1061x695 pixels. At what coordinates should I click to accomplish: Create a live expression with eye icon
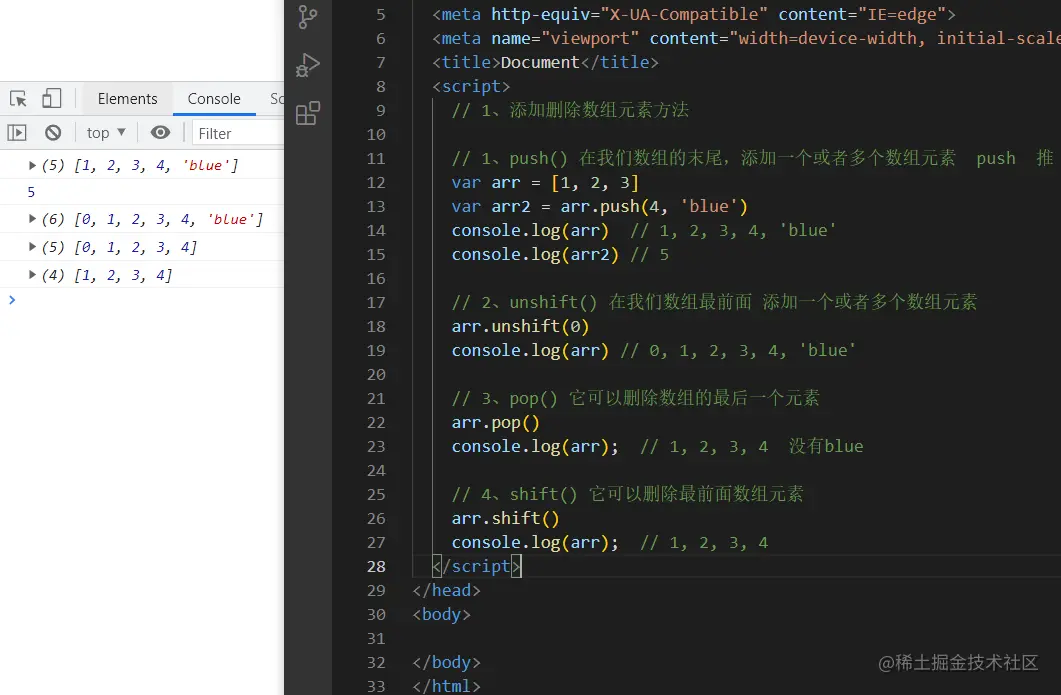tap(160, 133)
